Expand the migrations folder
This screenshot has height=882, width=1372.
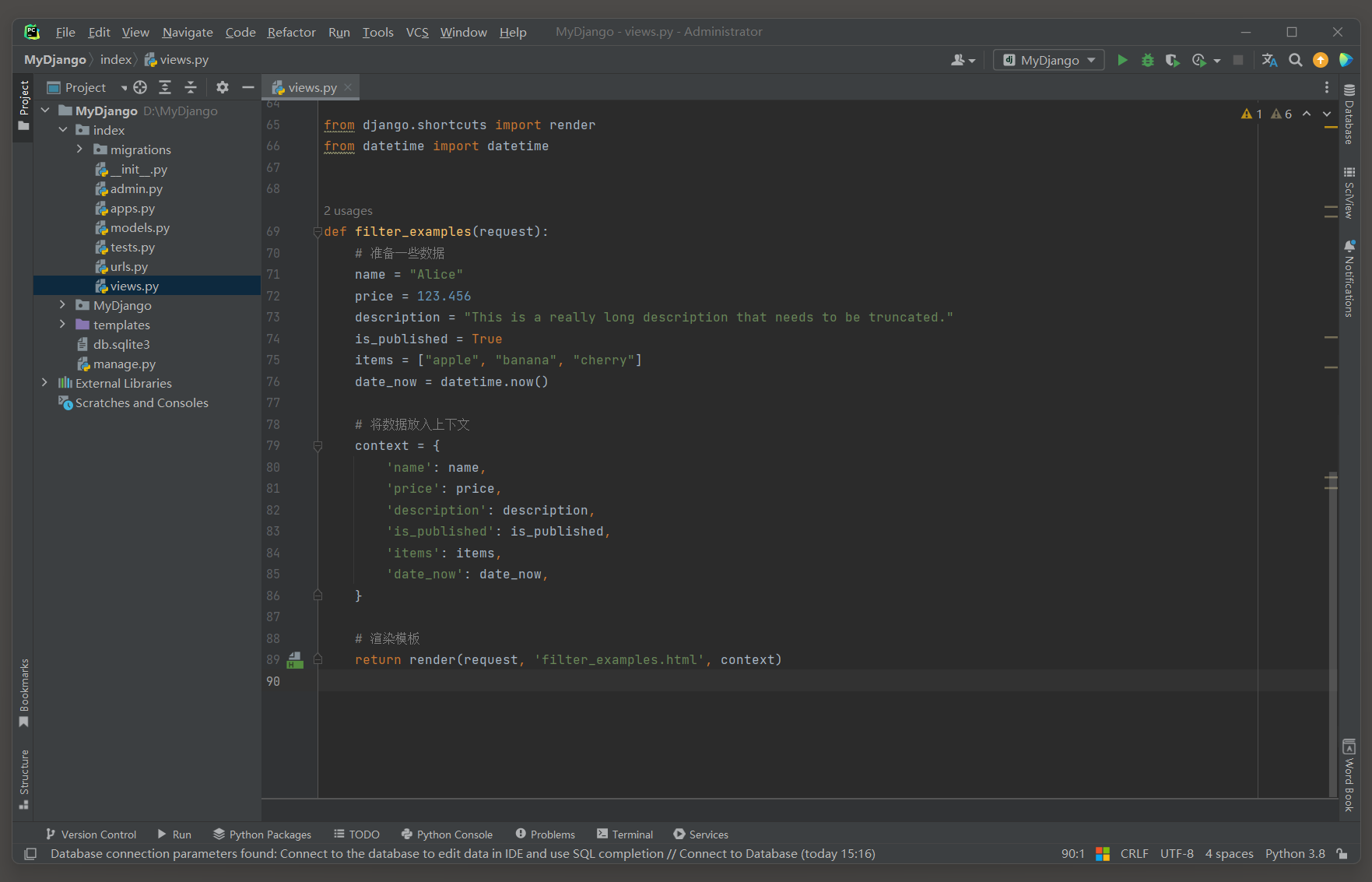(x=79, y=149)
